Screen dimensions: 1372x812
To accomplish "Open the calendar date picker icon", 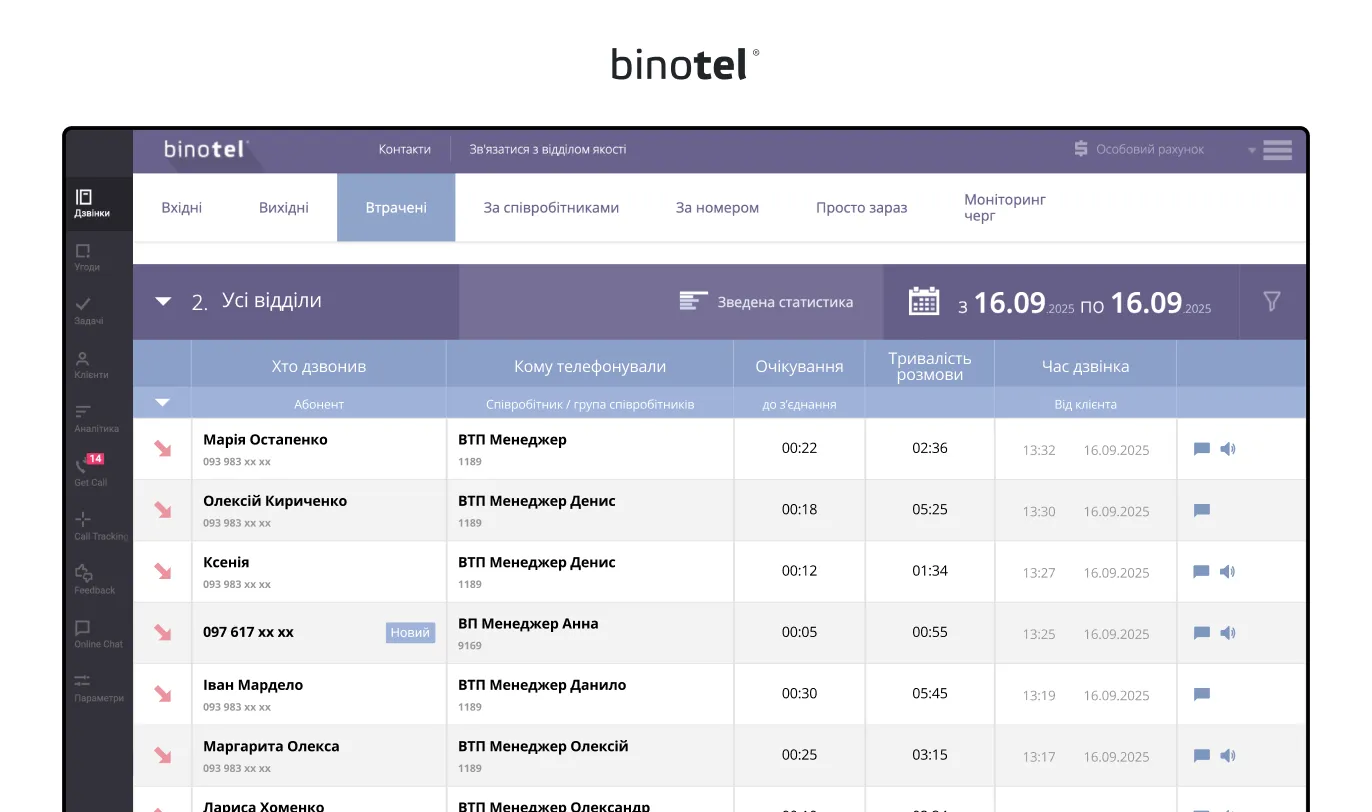I will 924,301.
